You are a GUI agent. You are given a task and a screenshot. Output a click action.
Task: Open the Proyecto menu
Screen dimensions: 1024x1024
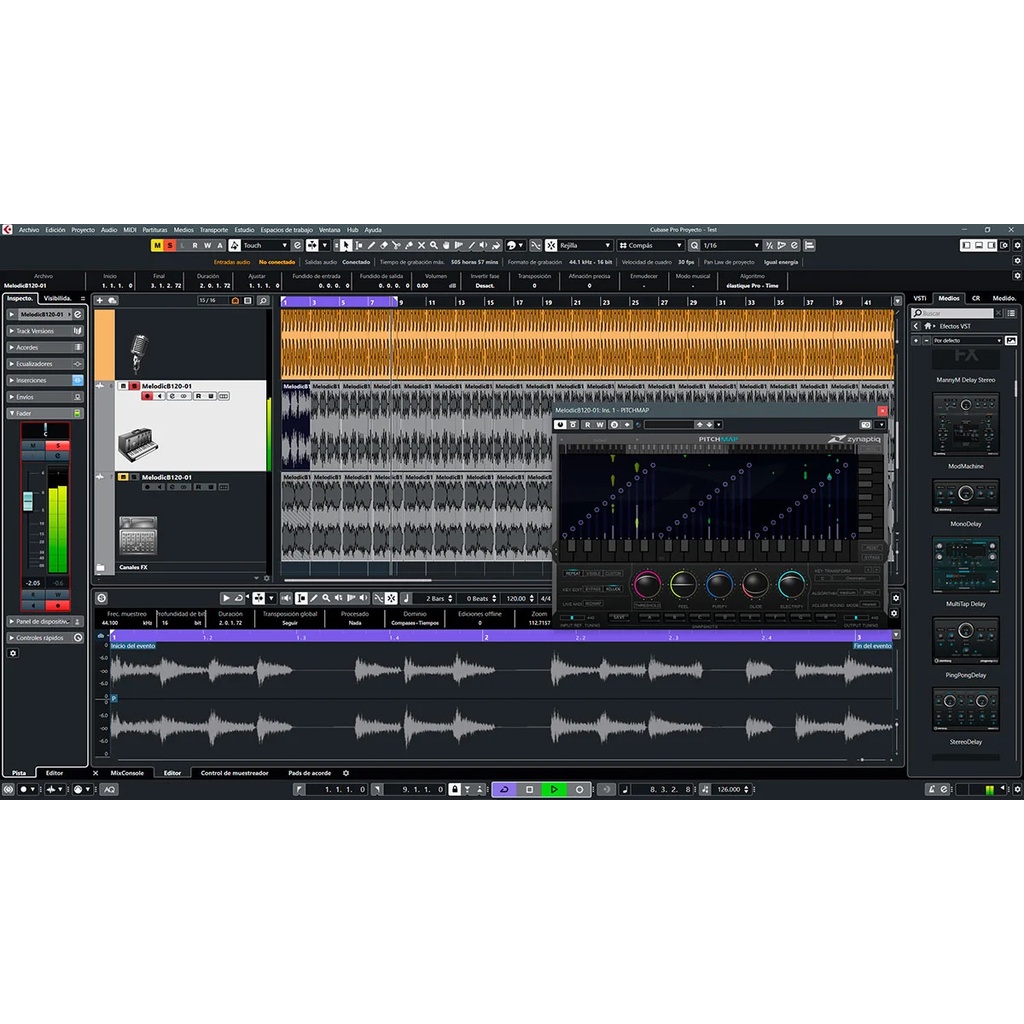(x=83, y=230)
